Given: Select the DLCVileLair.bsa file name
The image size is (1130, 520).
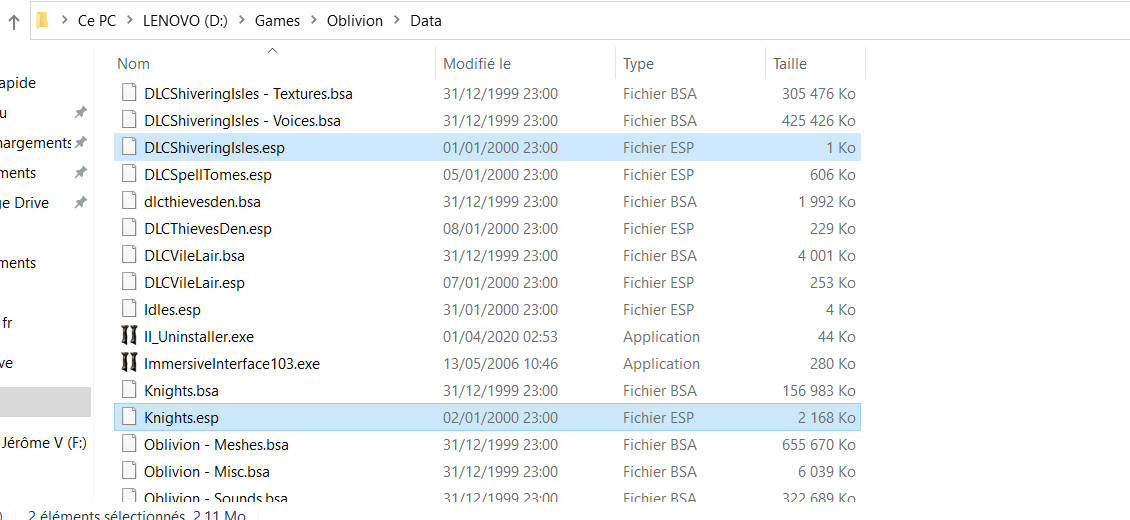Looking at the screenshot, I should [x=194, y=256].
